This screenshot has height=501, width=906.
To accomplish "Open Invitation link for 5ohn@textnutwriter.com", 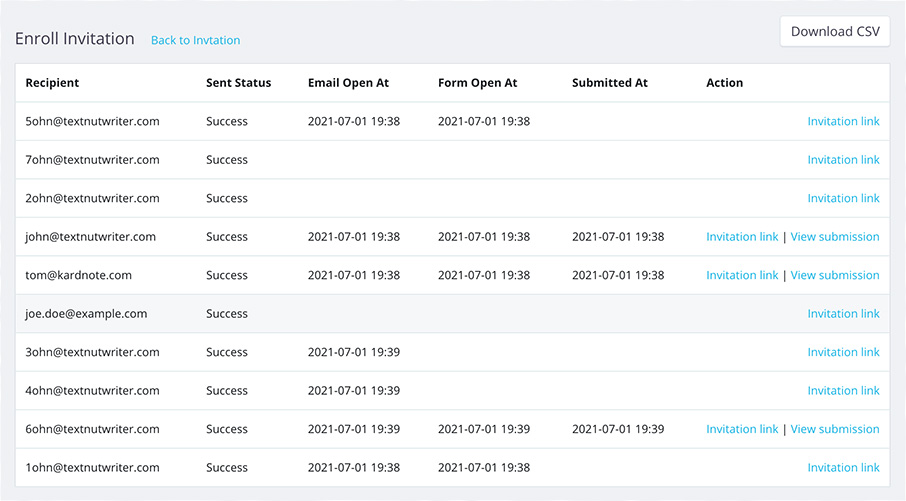I will (x=843, y=121).
